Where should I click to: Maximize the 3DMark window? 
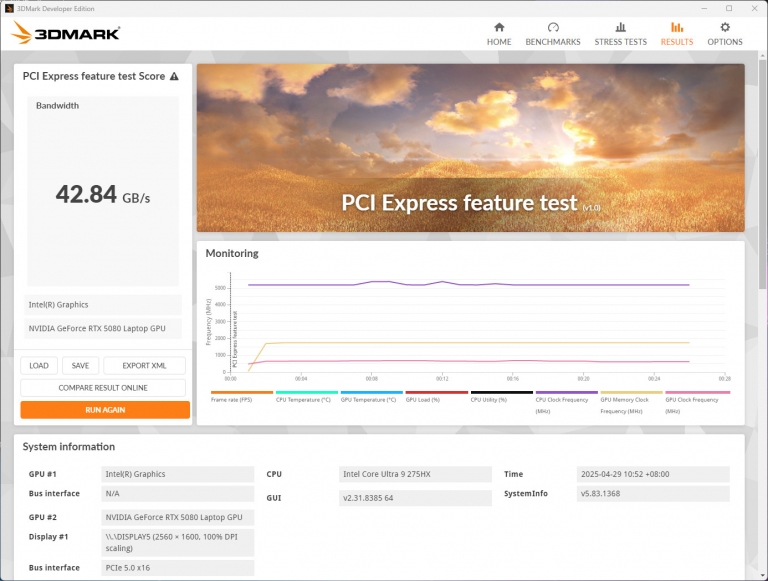pos(729,8)
